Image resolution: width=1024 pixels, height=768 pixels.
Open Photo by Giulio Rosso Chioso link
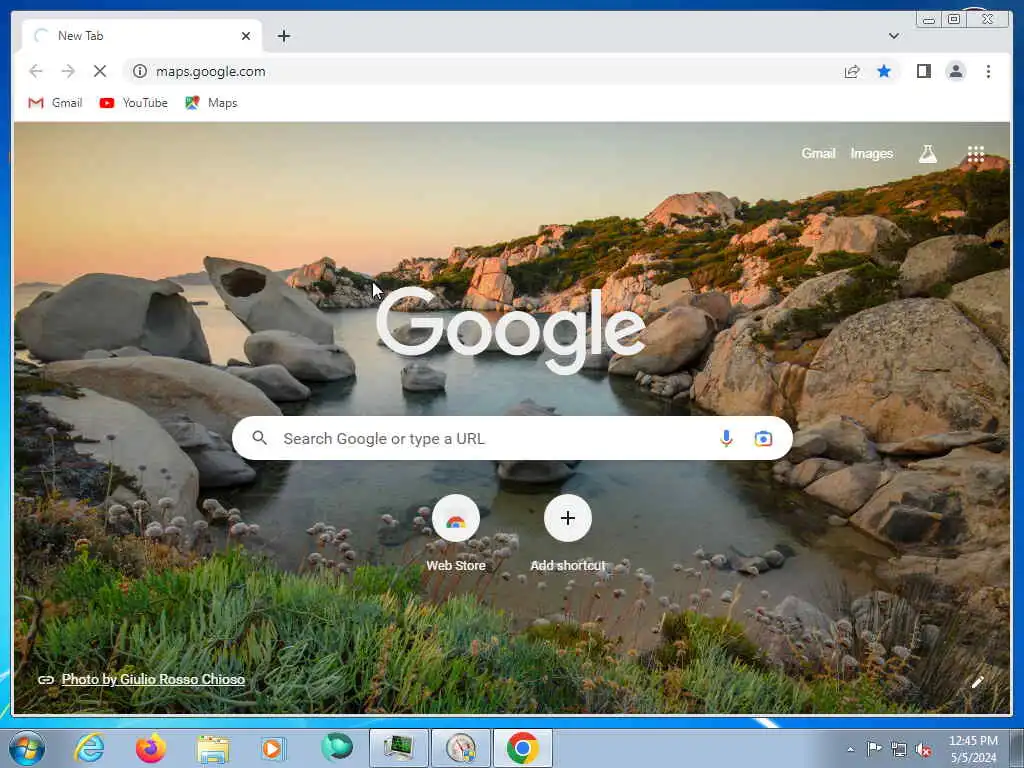(x=153, y=679)
